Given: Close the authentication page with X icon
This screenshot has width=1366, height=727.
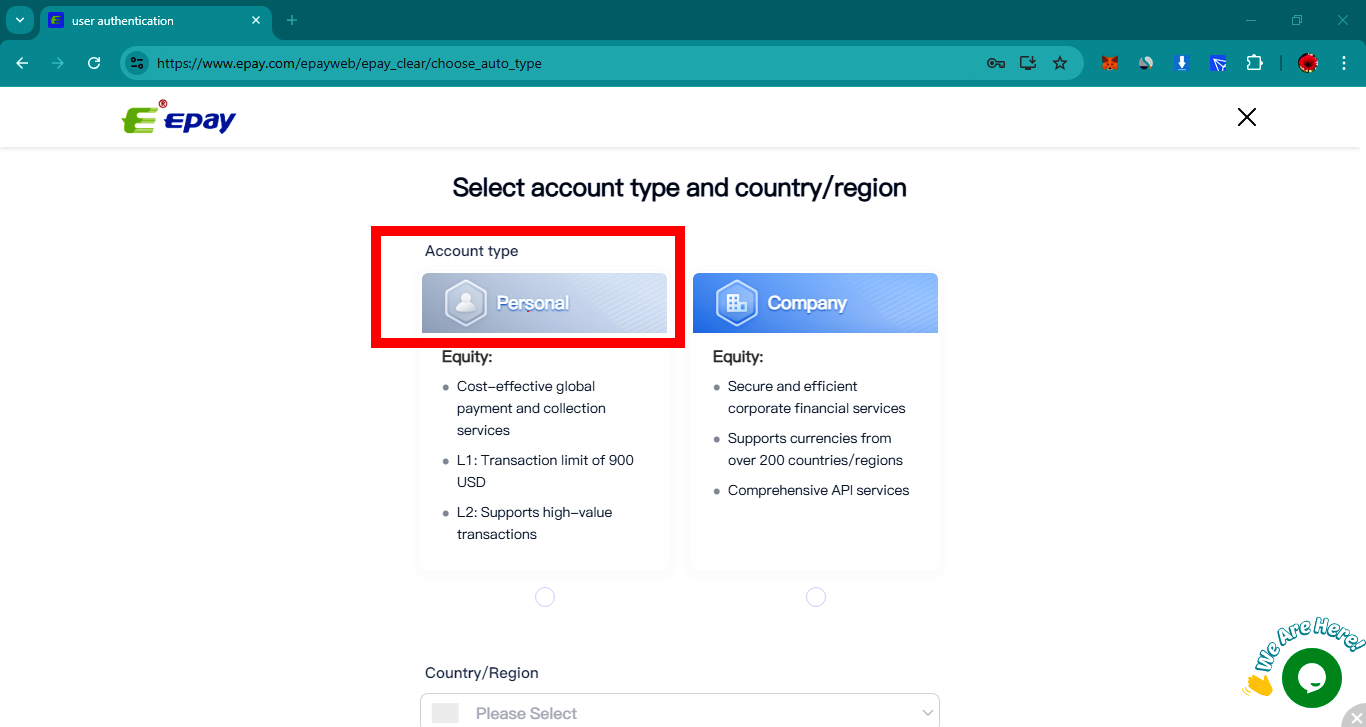Looking at the screenshot, I should coord(1246,117).
